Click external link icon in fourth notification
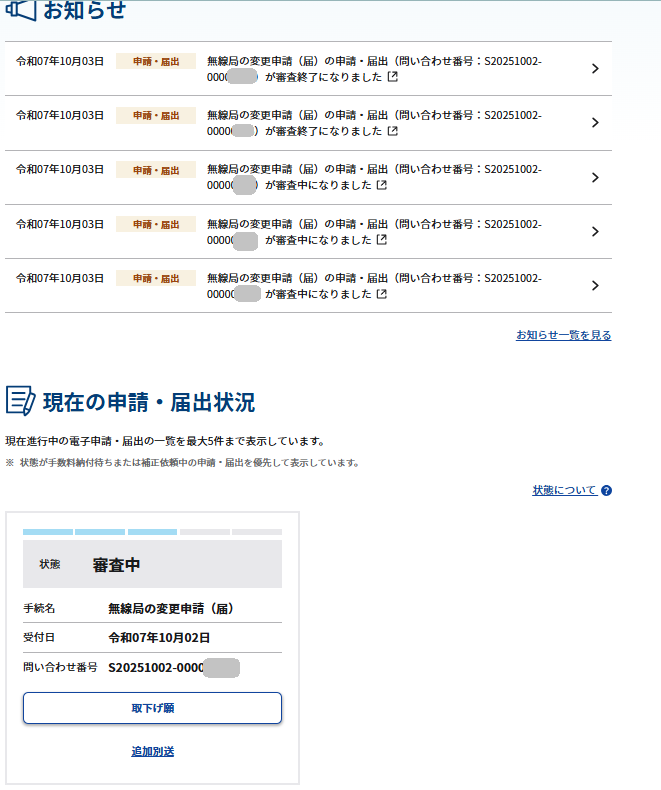The height and width of the screenshot is (790, 661). tap(381, 240)
